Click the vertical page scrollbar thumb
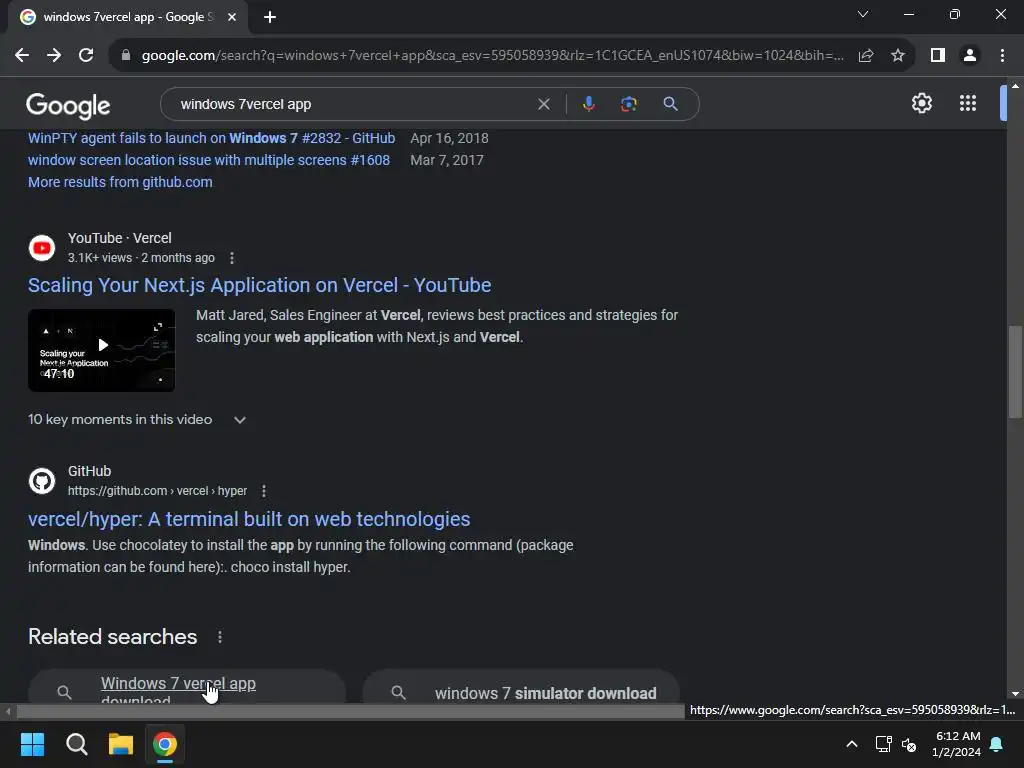The image size is (1024, 768). [1015, 371]
